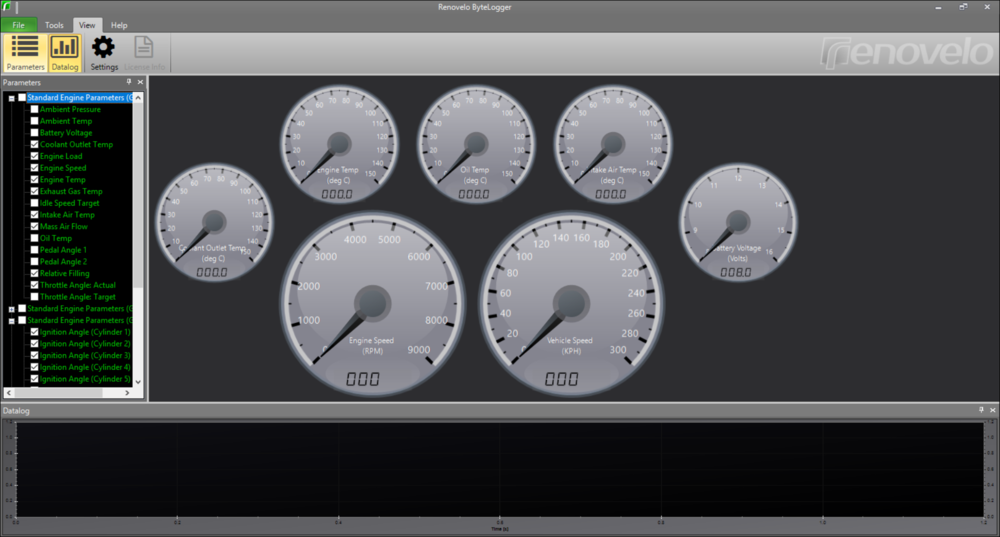Uncheck the Engine Load checkbox
This screenshot has height=537, width=1000.
tap(34, 156)
